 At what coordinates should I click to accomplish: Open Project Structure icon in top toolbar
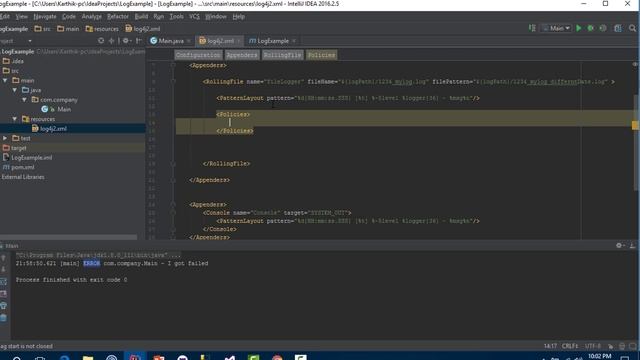[618, 28]
